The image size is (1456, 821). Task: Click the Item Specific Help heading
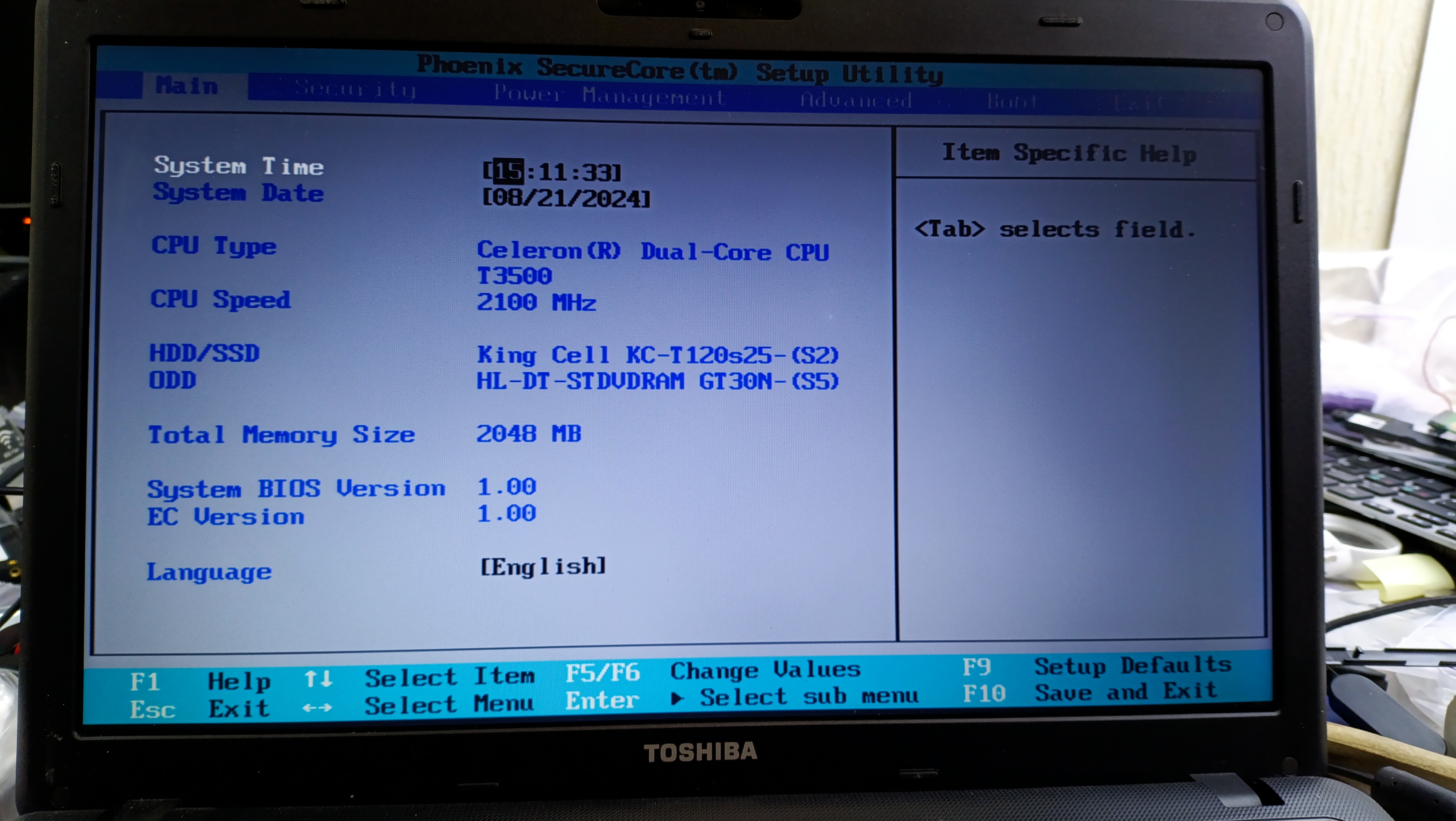click(x=1069, y=154)
